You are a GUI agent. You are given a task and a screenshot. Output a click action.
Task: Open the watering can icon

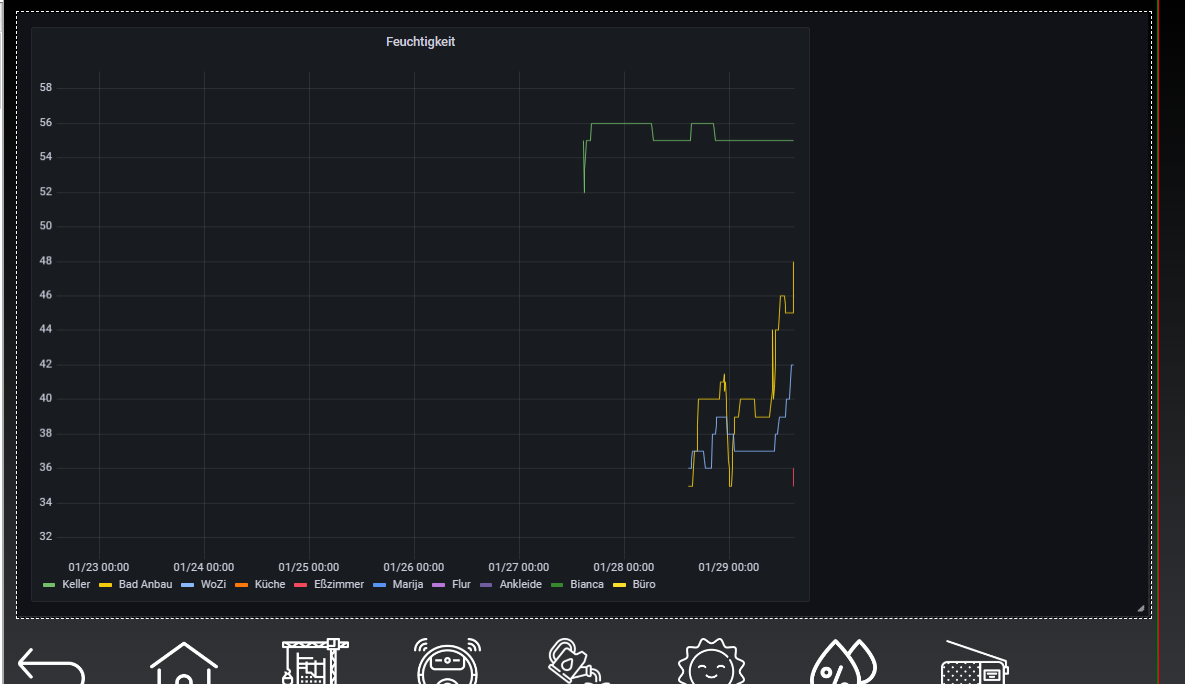[579, 661]
